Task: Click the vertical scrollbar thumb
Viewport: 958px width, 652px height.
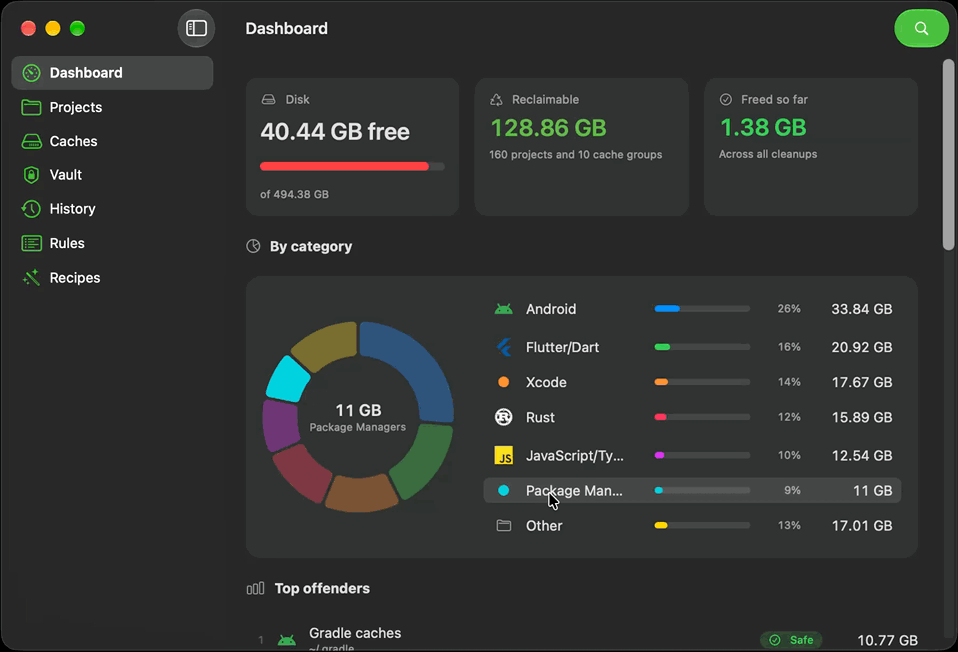Action: (x=948, y=154)
